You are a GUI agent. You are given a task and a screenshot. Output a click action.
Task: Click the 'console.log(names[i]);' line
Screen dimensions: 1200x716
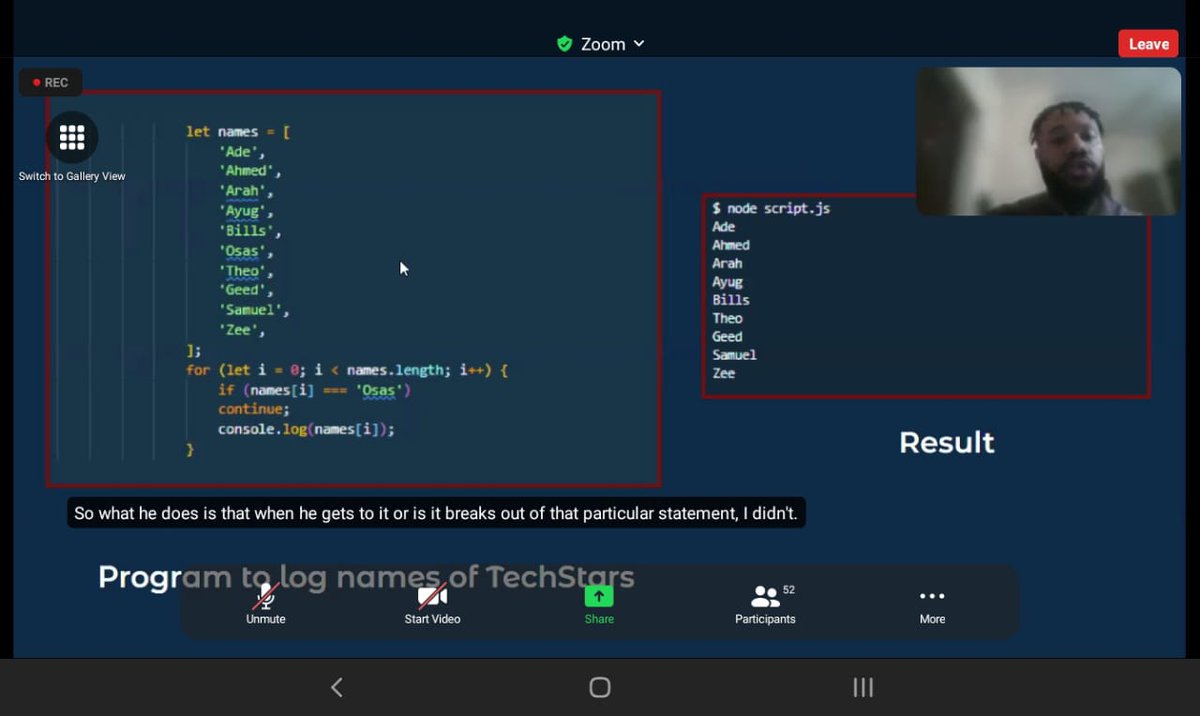pyautogui.click(x=306, y=429)
